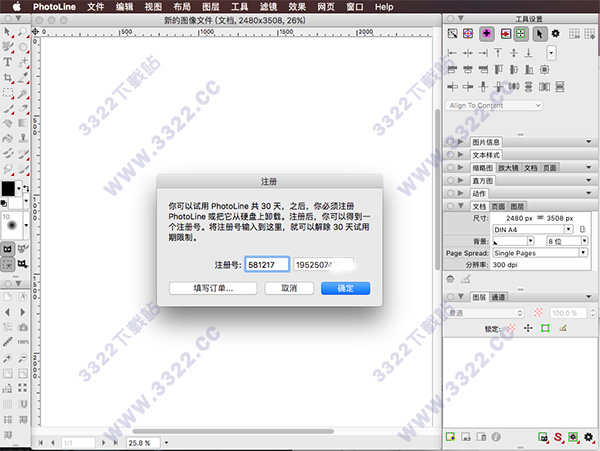Expand the 直方图 panel triangle
600x451 pixels.
[x=461, y=180]
